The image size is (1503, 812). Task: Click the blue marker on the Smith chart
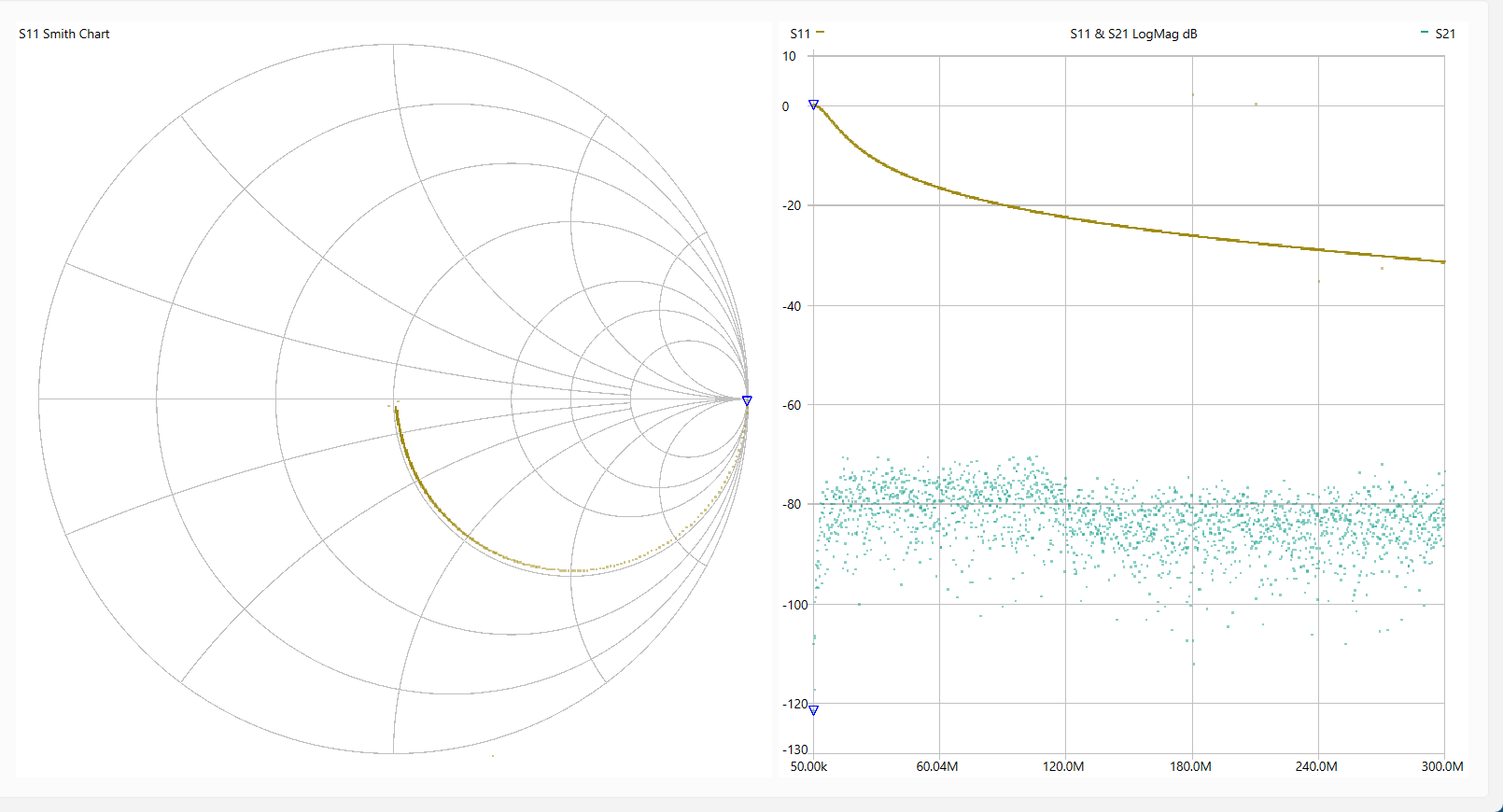coord(747,400)
